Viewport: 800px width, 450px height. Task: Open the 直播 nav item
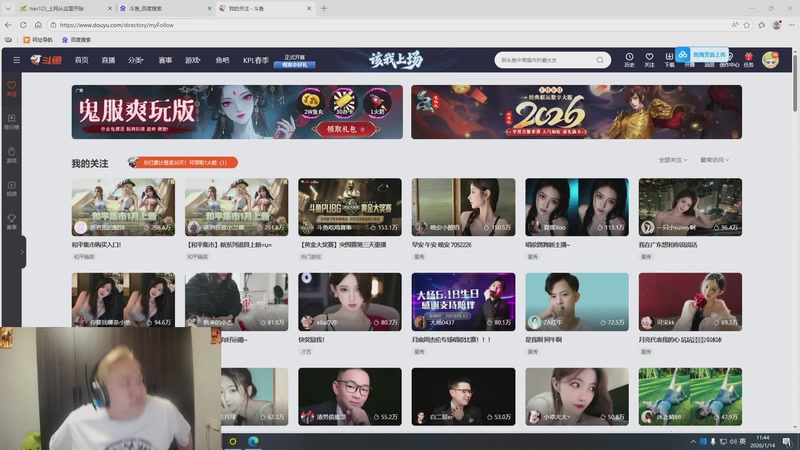coord(108,60)
